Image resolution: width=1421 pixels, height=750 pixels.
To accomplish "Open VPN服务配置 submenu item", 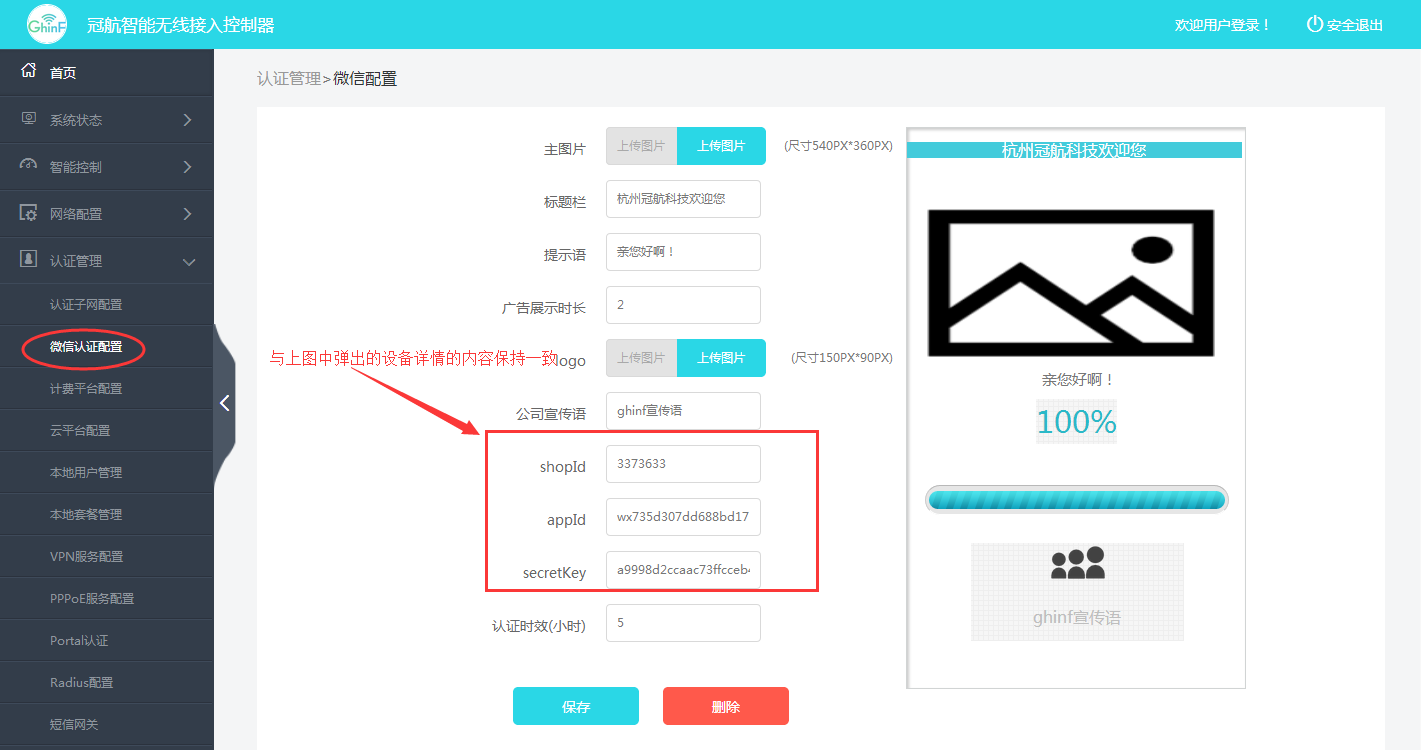I will 87,556.
